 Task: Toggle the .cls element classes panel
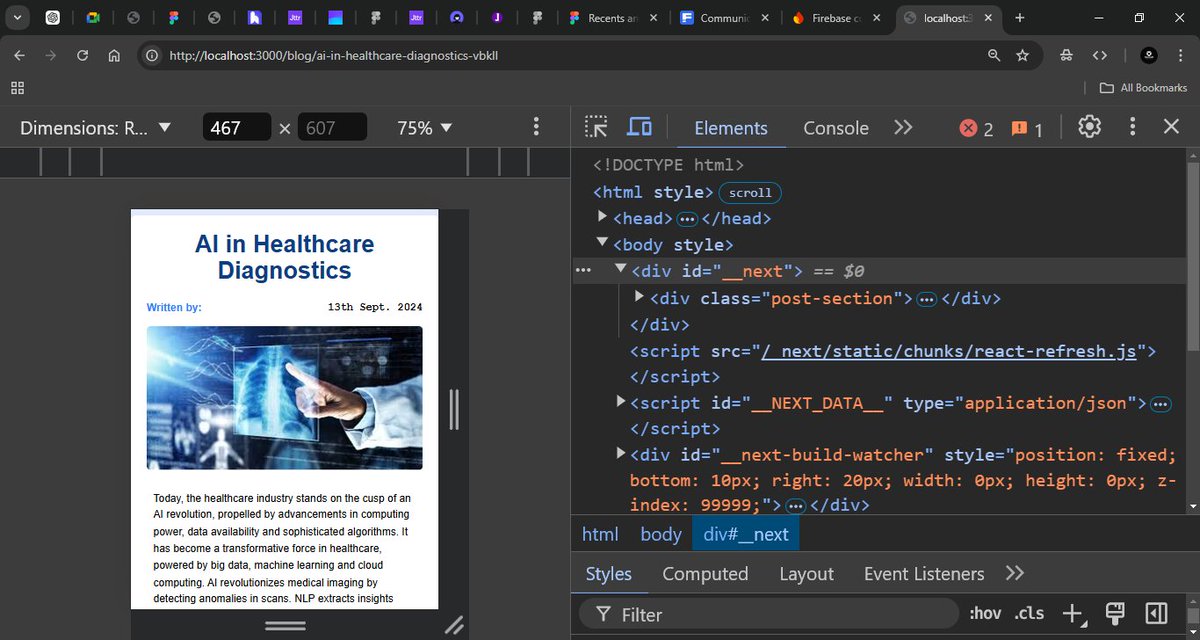pyautogui.click(x=1029, y=613)
